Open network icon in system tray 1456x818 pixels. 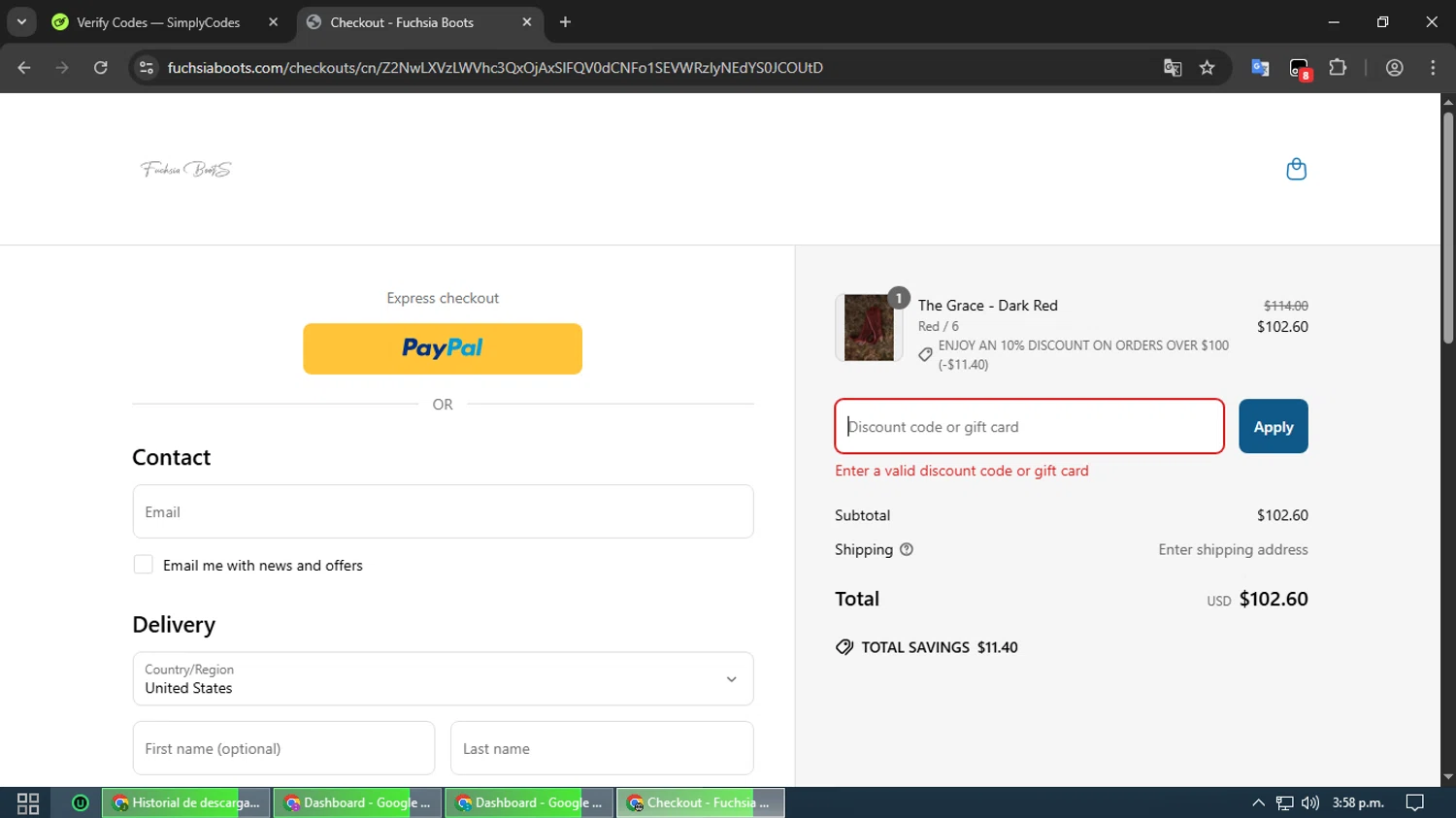click(x=1284, y=802)
